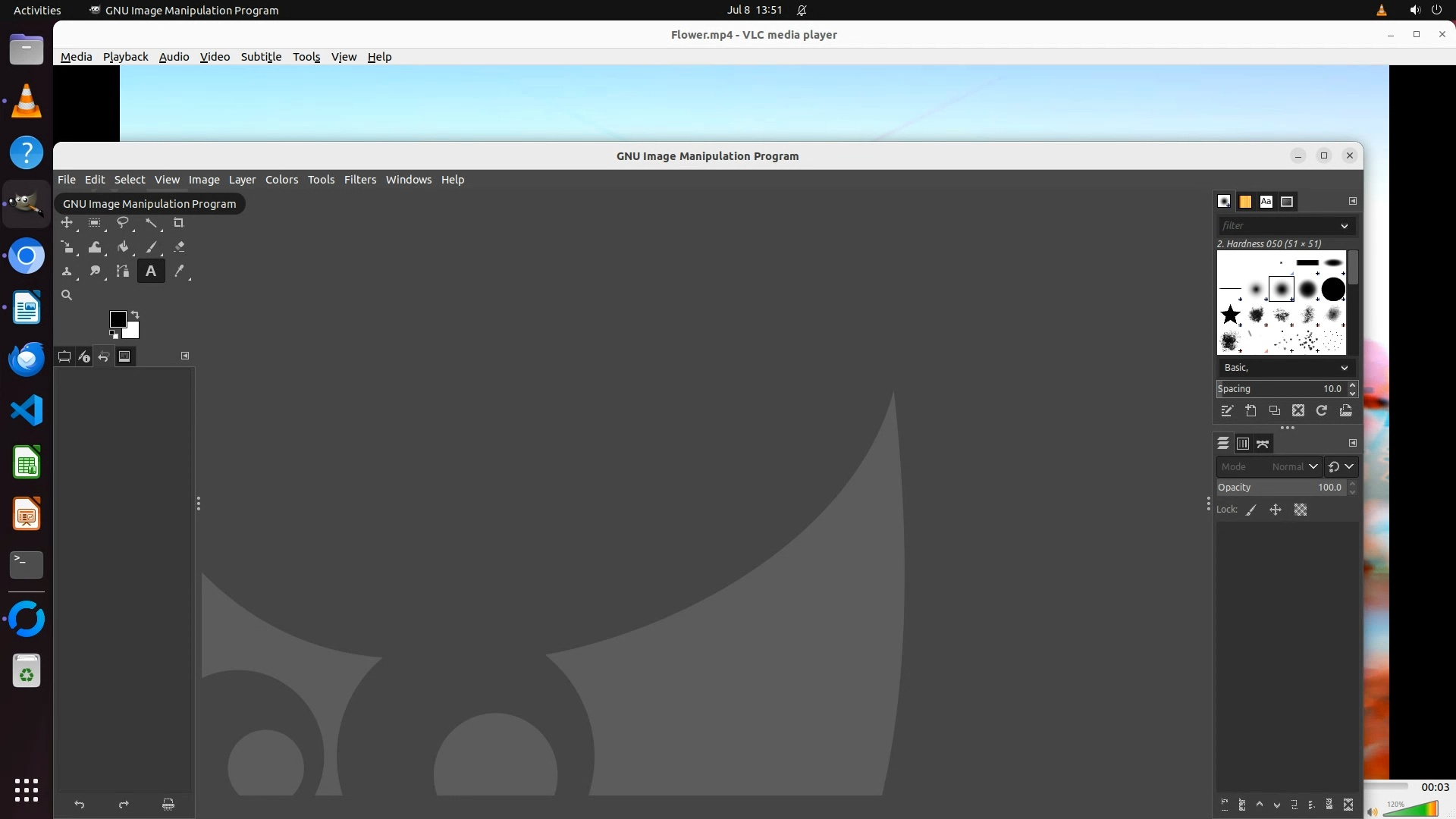The height and width of the screenshot is (819, 1456).
Task: Select the Paths tool
Action: (122, 271)
